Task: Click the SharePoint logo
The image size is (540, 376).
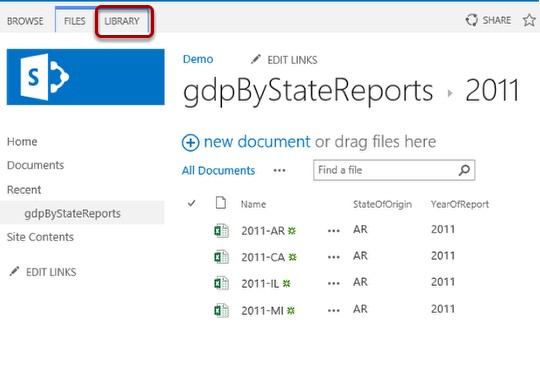Action: click(x=85, y=77)
